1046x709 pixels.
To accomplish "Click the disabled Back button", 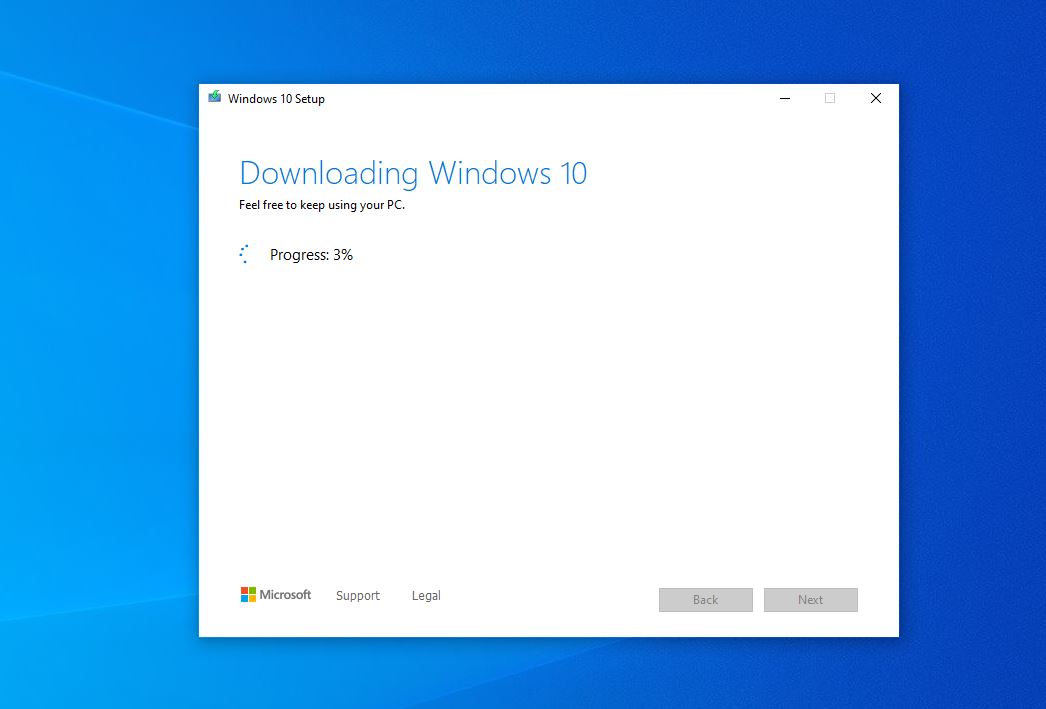I will pos(705,600).
